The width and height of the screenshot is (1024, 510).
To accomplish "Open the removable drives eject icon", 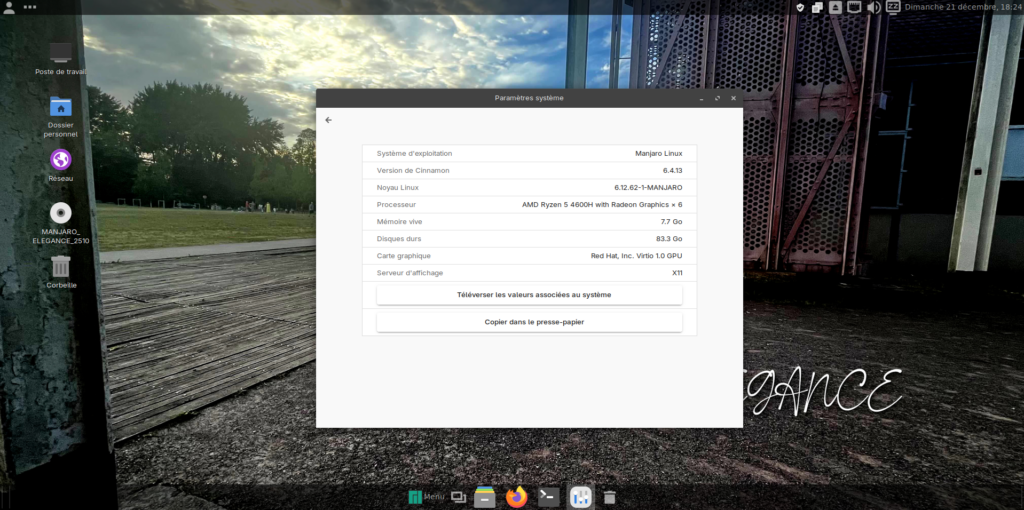I will (x=835, y=7).
